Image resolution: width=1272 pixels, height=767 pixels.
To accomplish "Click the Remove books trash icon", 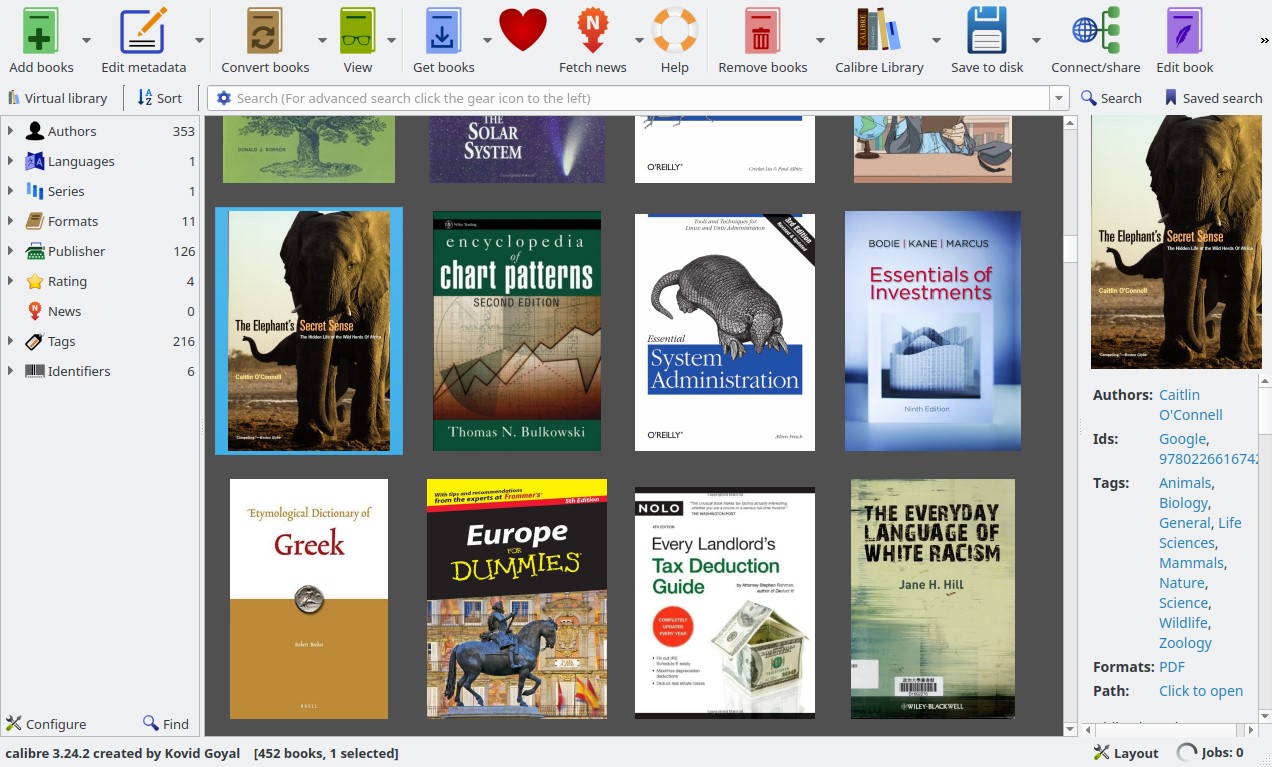I will click(762, 31).
